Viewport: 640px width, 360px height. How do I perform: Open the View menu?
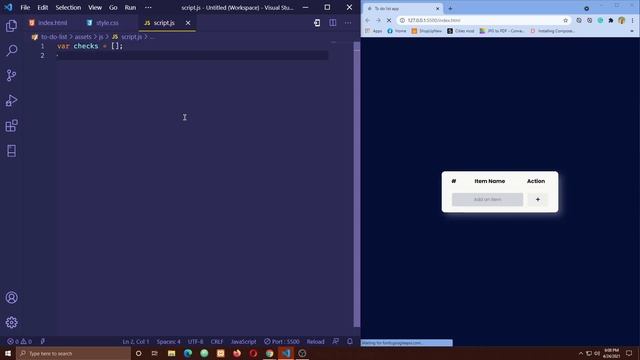pyautogui.click(x=95, y=7)
